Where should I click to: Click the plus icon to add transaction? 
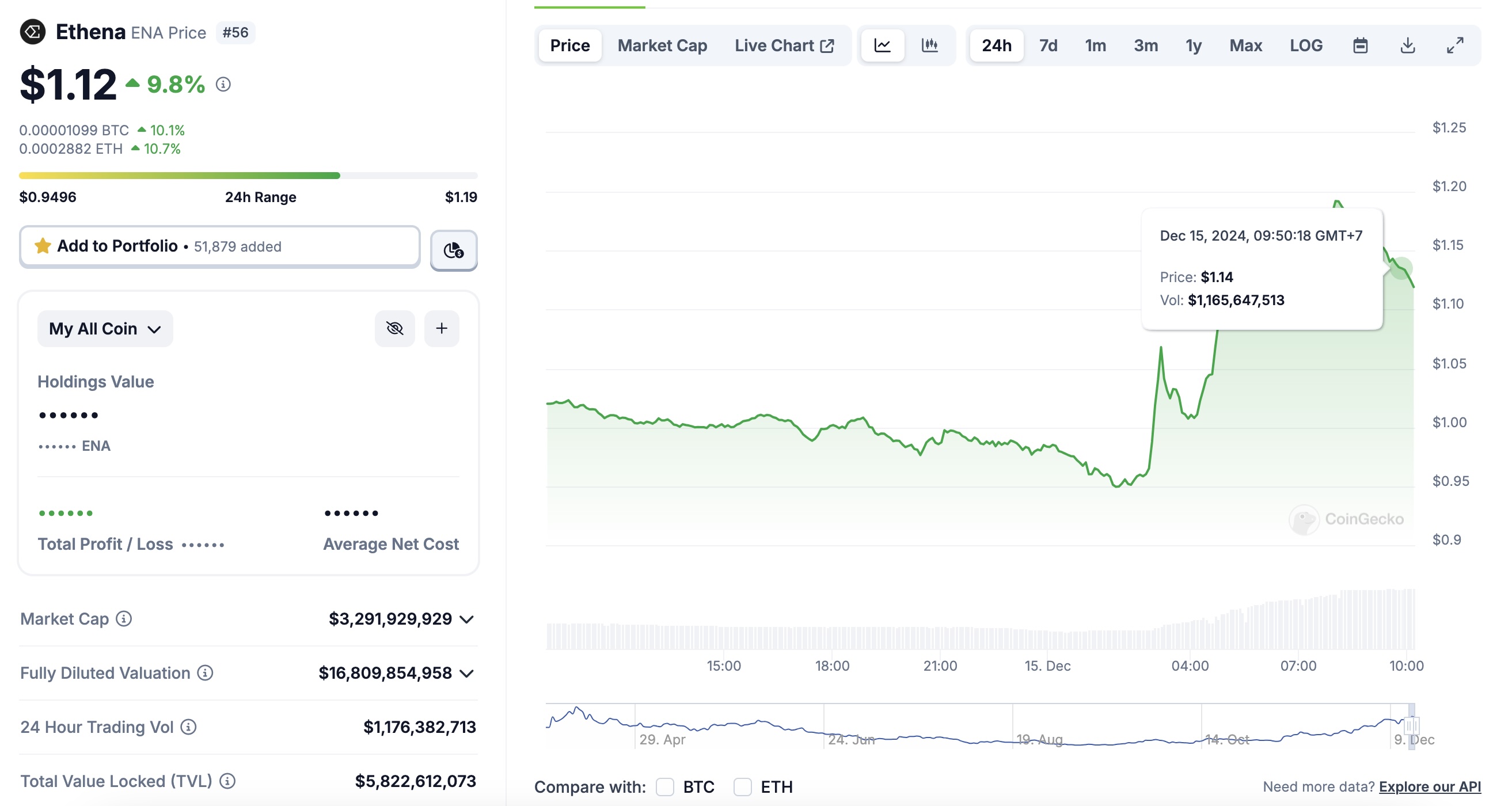[442, 328]
